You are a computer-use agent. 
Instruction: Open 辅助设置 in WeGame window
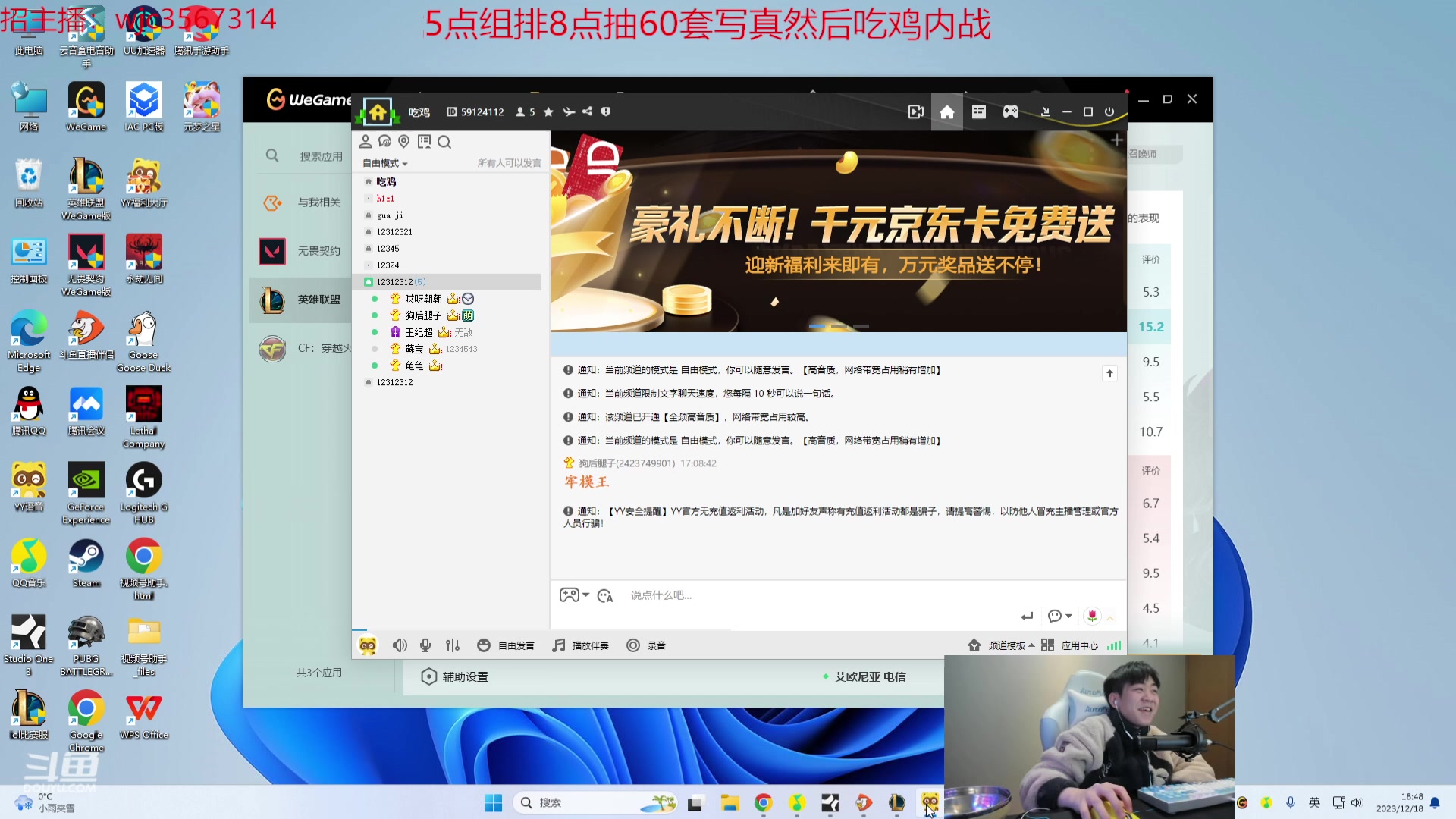point(455,676)
